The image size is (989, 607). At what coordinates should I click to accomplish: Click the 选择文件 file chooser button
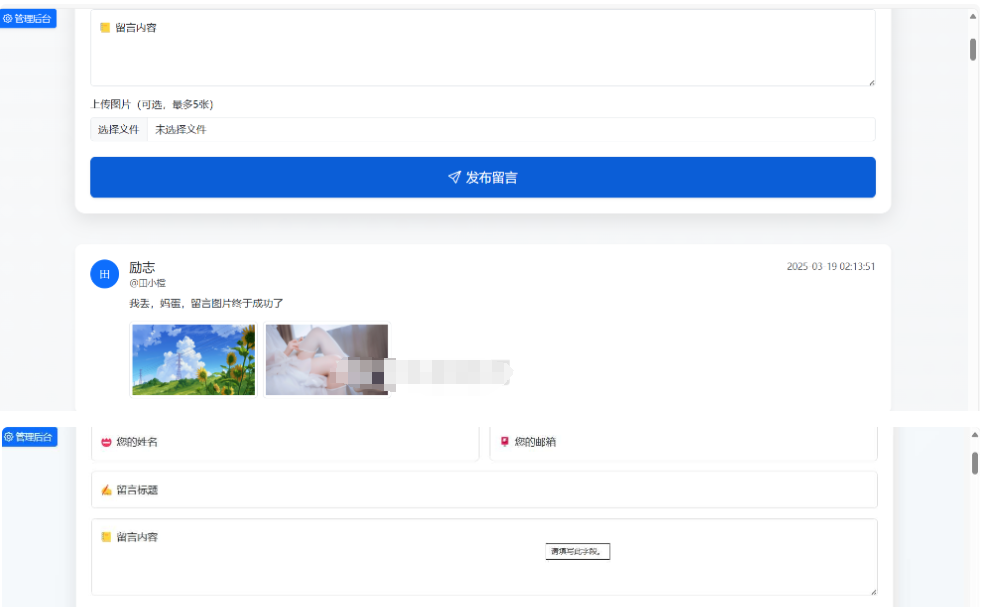(118, 129)
